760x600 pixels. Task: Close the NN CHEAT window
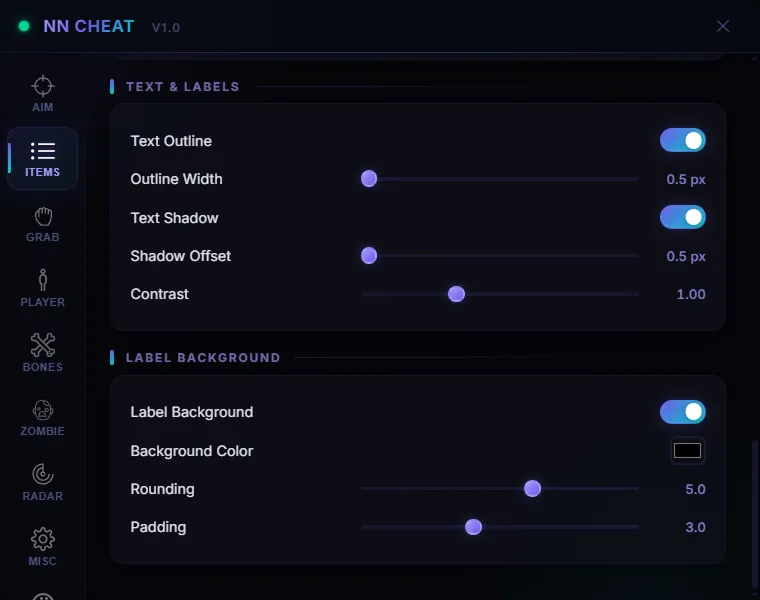pos(723,26)
